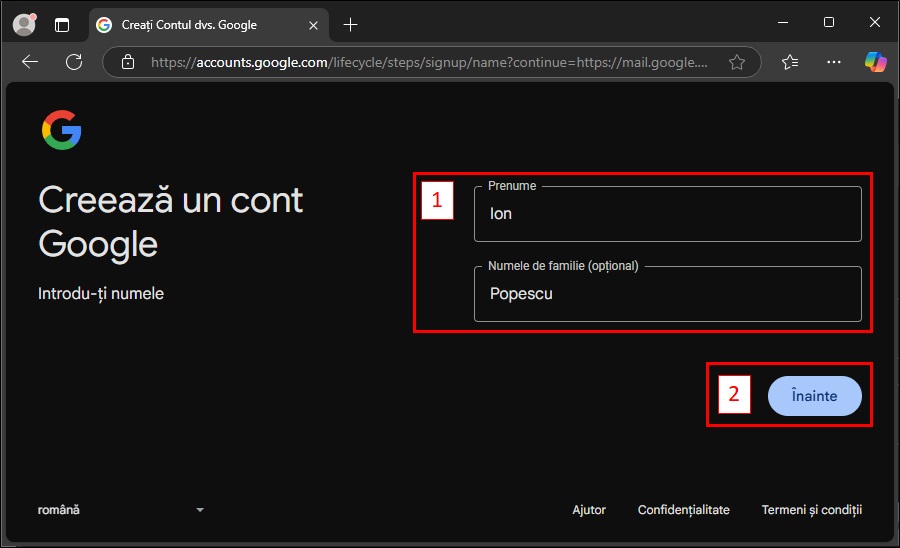This screenshot has height=548, width=900.
Task: Click the address bar with the accounts.google.com URL
Action: pyautogui.click(x=430, y=62)
